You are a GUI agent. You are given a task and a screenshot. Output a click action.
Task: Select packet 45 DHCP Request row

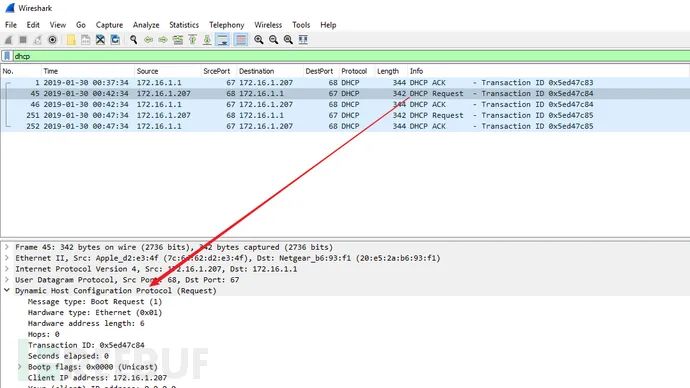(345, 94)
